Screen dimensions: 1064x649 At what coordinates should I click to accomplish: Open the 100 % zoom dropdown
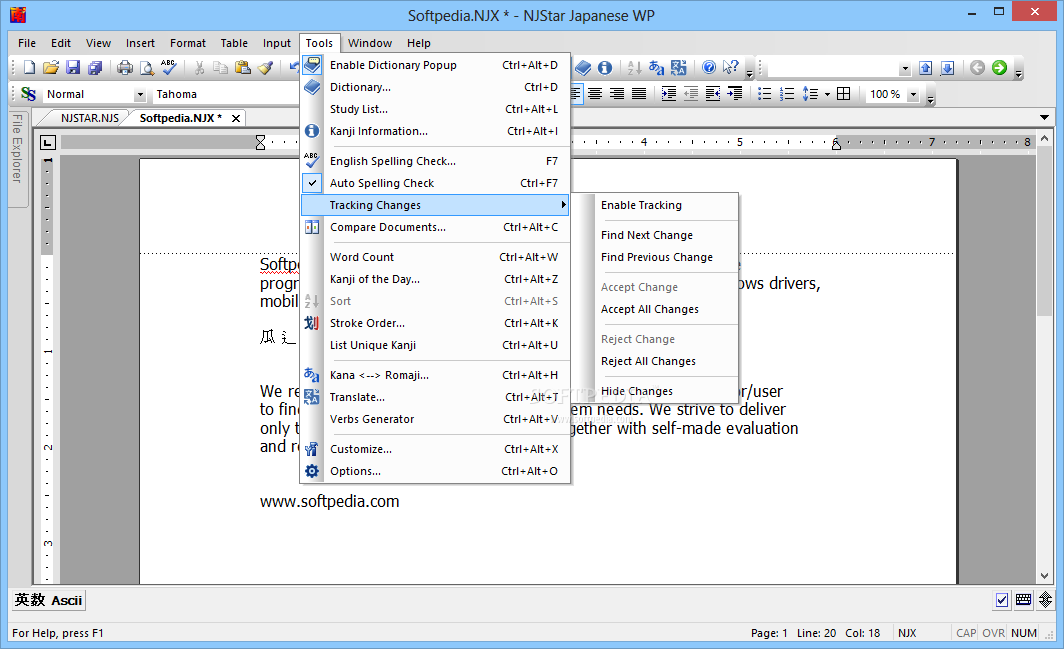[x=913, y=94]
